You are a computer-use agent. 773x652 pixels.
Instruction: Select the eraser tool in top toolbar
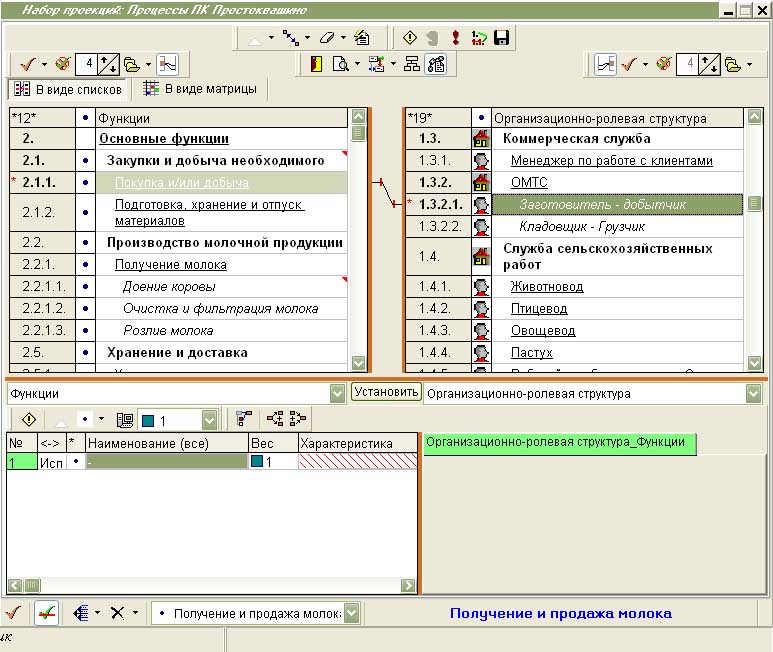tap(326, 37)
